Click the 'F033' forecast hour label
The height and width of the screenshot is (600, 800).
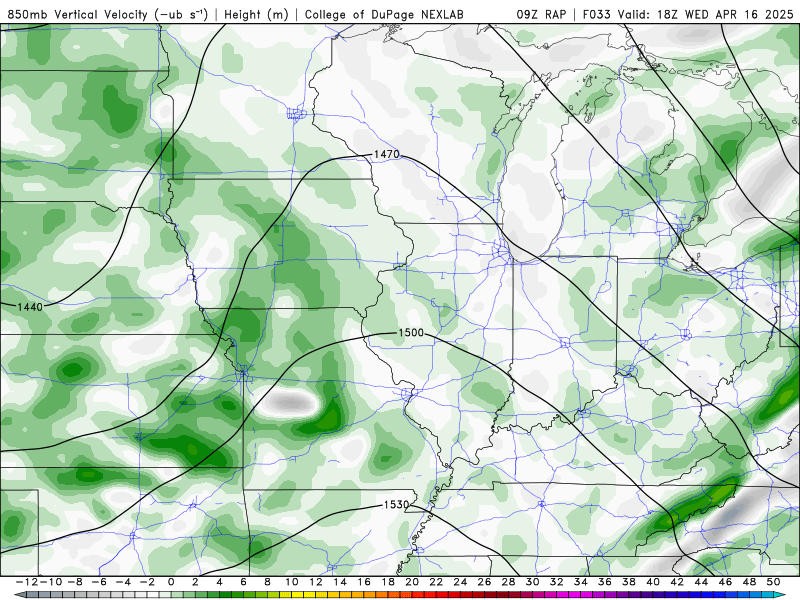pyautogui.click(x=598, y=14)
